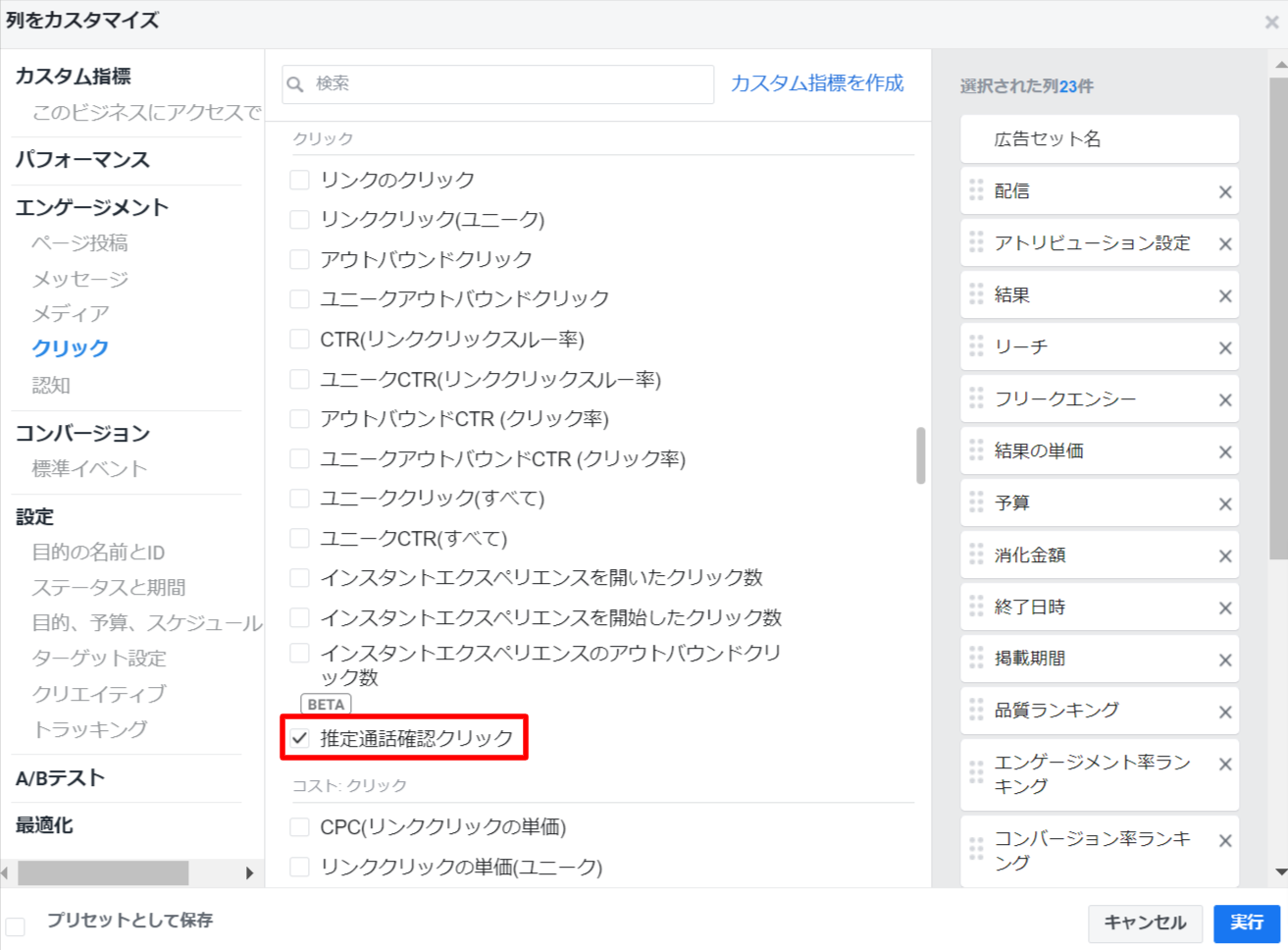Check the プリセットとして保存 checkbox
This screenshot has width=1288, height=950.
click(x=16, y=925)
